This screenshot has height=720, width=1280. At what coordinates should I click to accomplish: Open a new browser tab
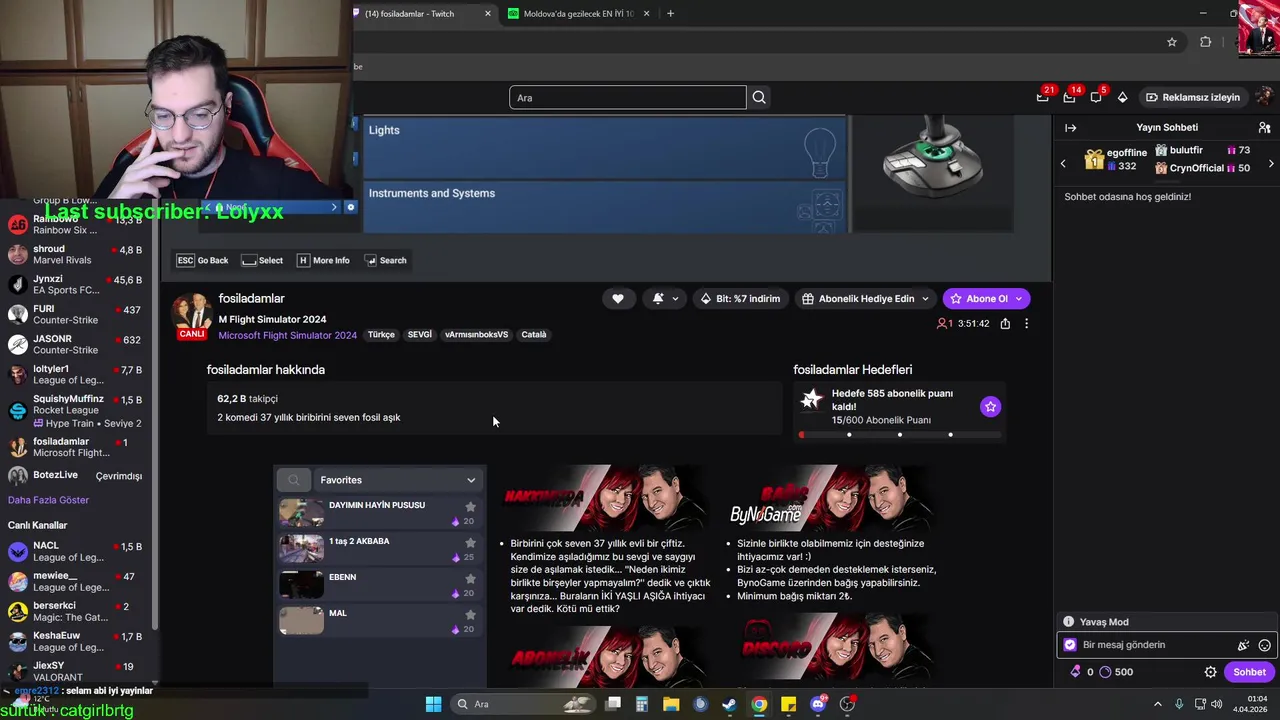pos(670,14)
